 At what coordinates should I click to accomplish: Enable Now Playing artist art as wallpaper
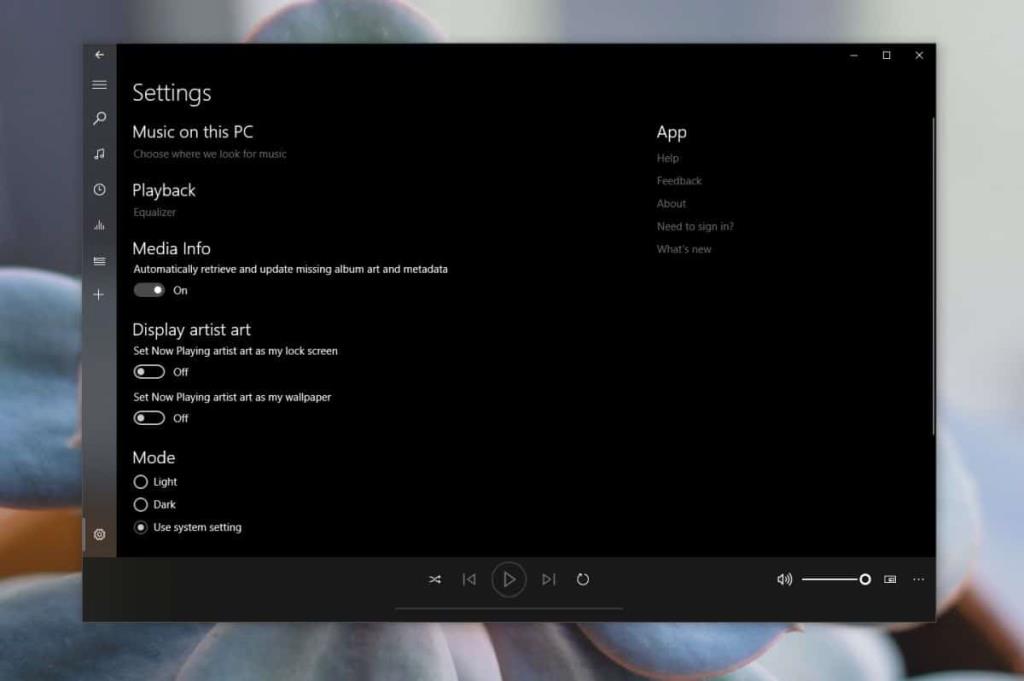pyautogui.click(x=148, y=418)
